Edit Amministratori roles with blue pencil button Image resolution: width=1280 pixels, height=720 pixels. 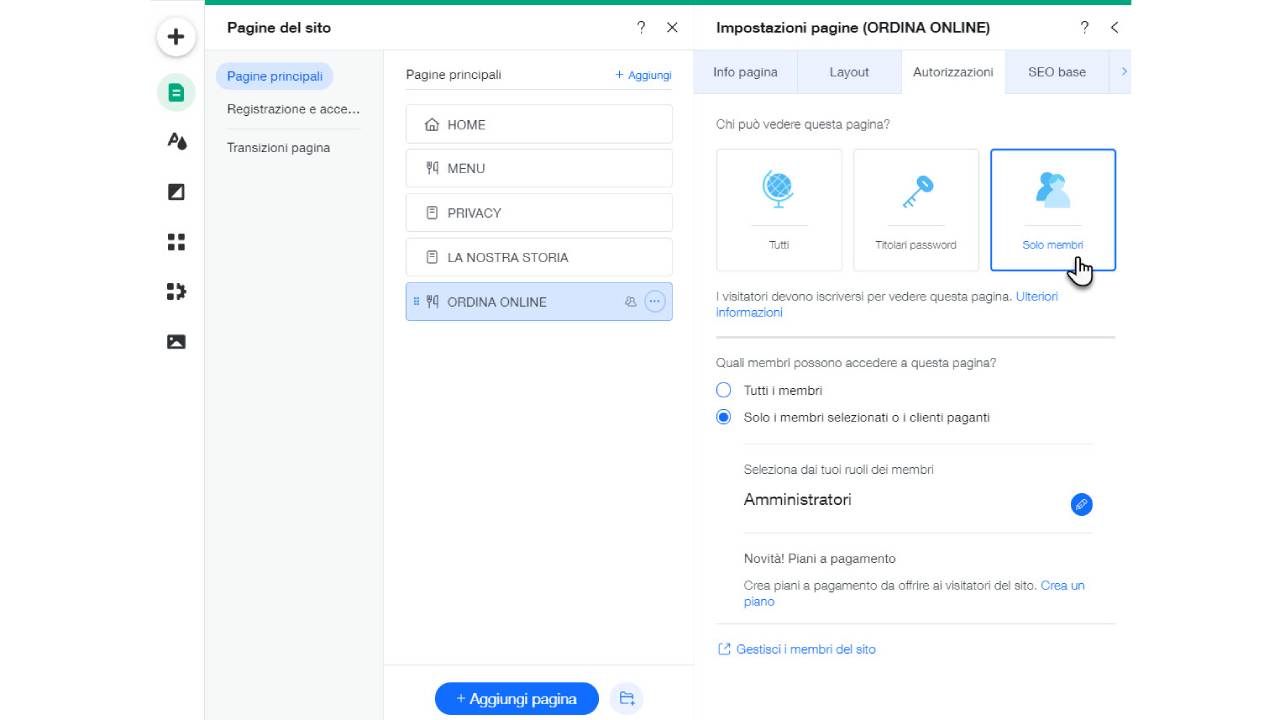coord(1081,505)
